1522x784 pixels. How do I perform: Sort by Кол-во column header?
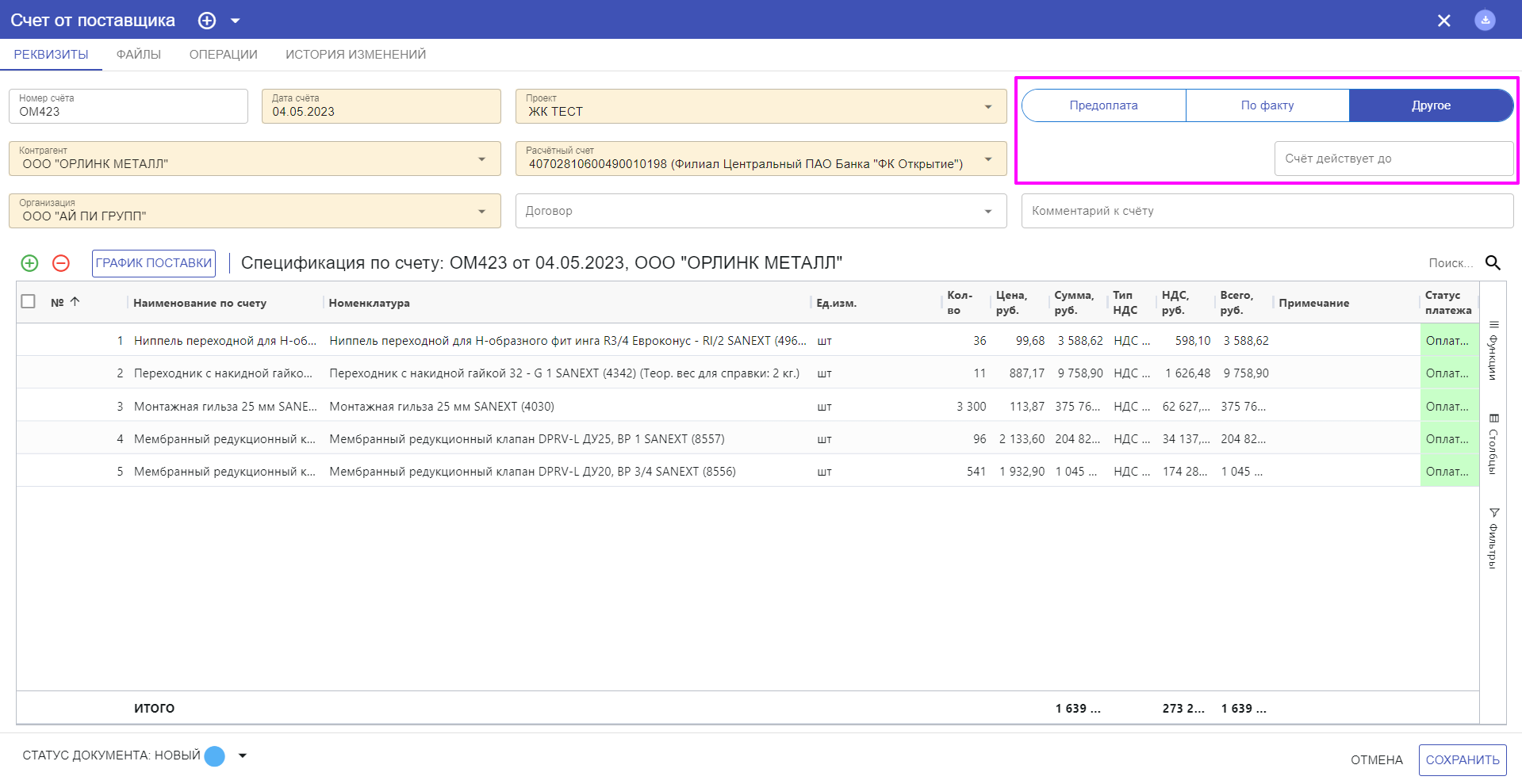click(960, 302)
